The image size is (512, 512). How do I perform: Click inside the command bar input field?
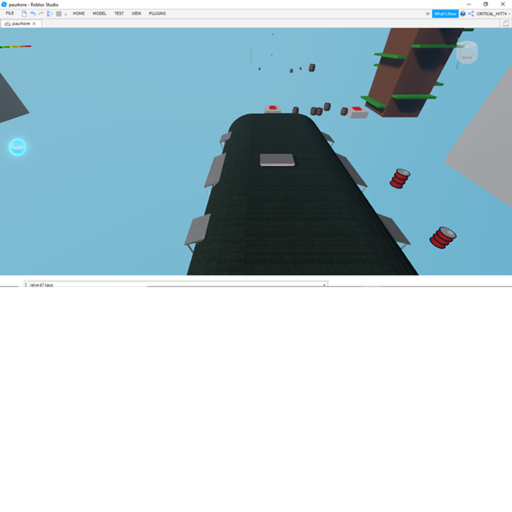175,285
